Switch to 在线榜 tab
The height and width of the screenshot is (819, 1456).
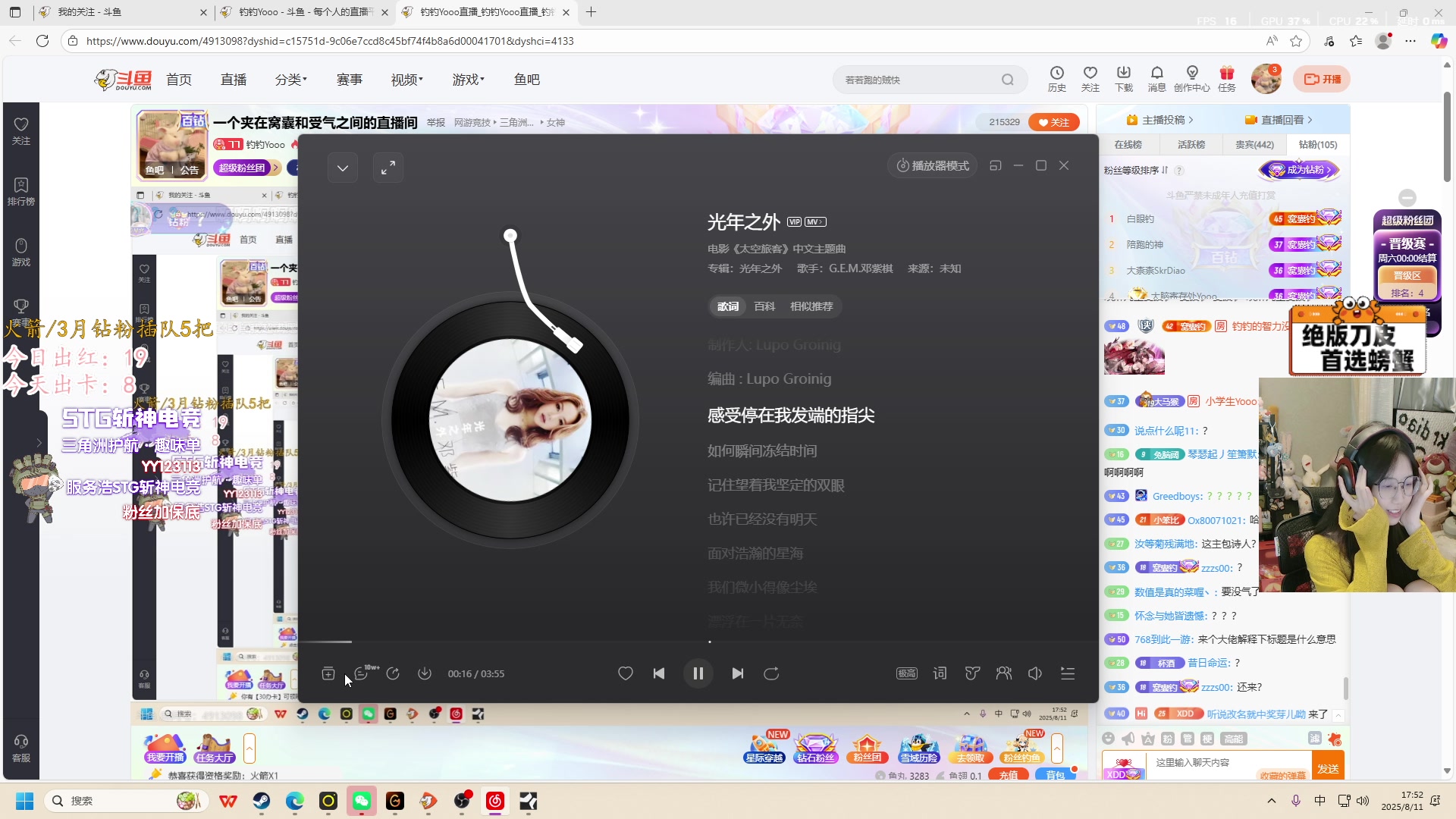(1128, 144)
